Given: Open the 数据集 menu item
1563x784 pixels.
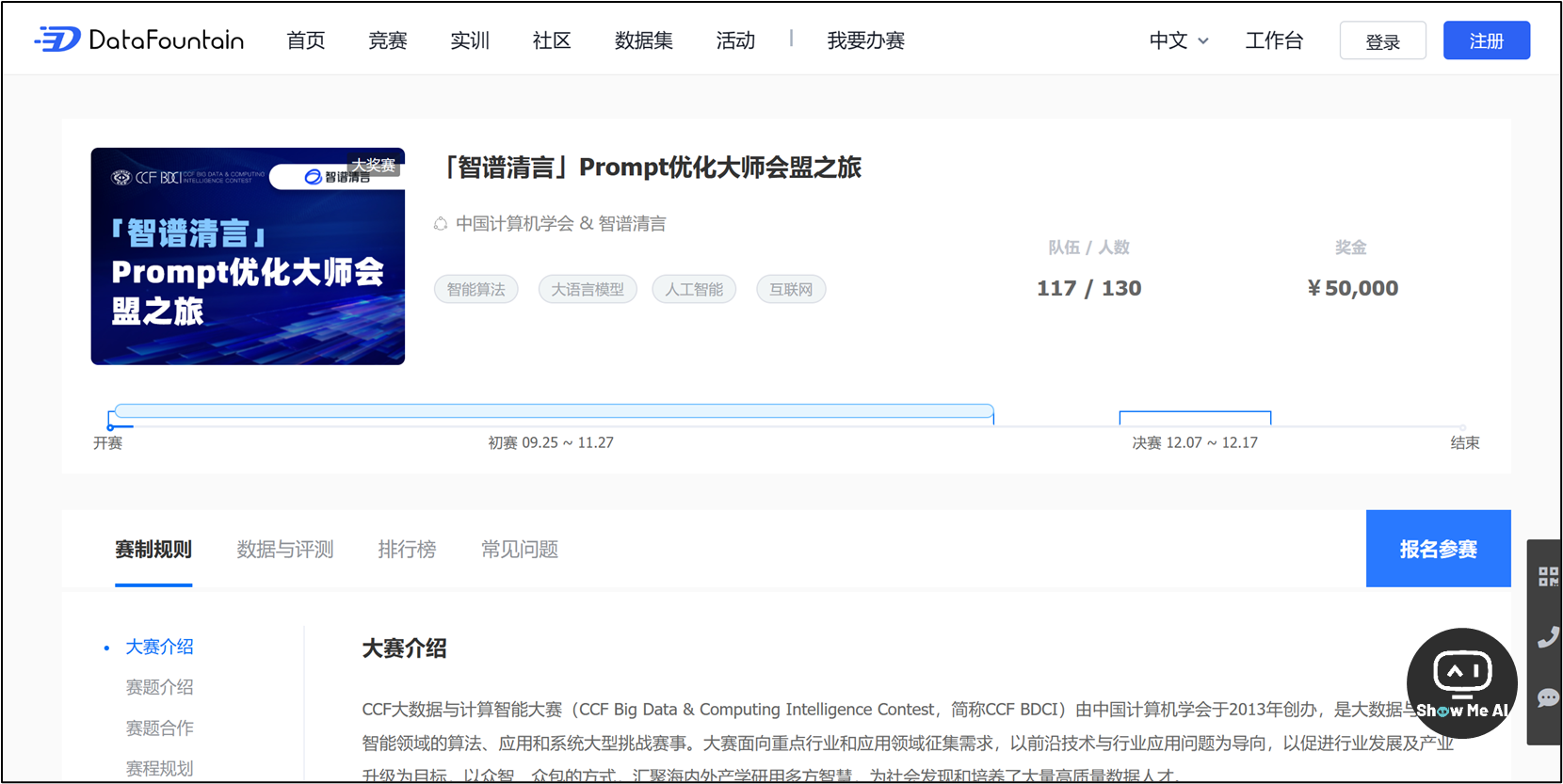Looking at the screenshot, I should [x=644, y=40].
